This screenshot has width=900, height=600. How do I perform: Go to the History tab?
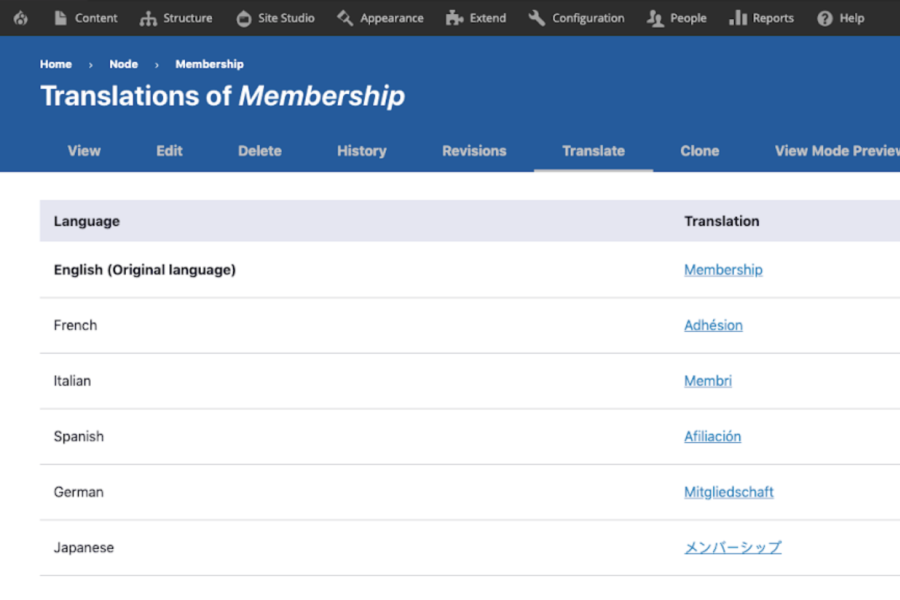(361, 151)
